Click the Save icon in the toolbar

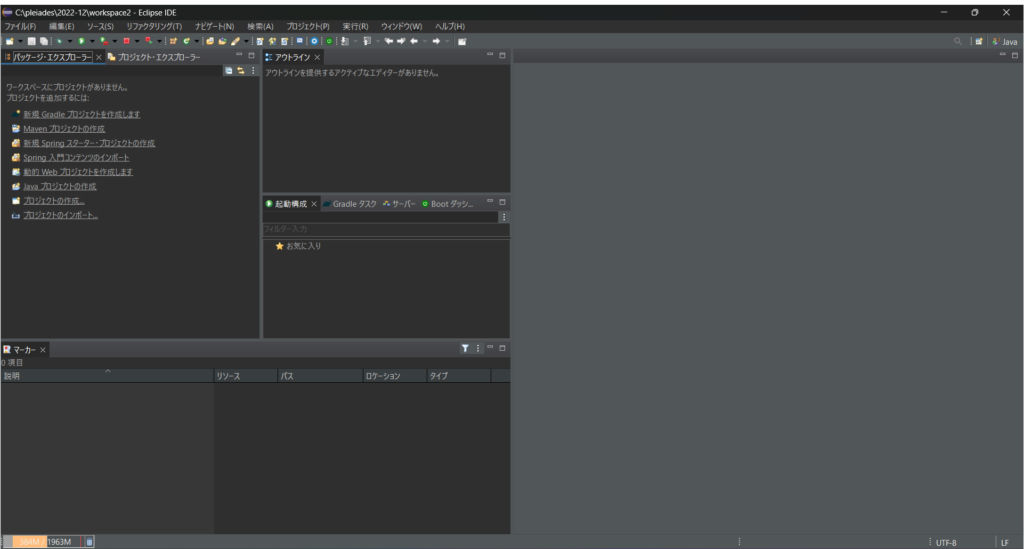[x=32, y=41]
